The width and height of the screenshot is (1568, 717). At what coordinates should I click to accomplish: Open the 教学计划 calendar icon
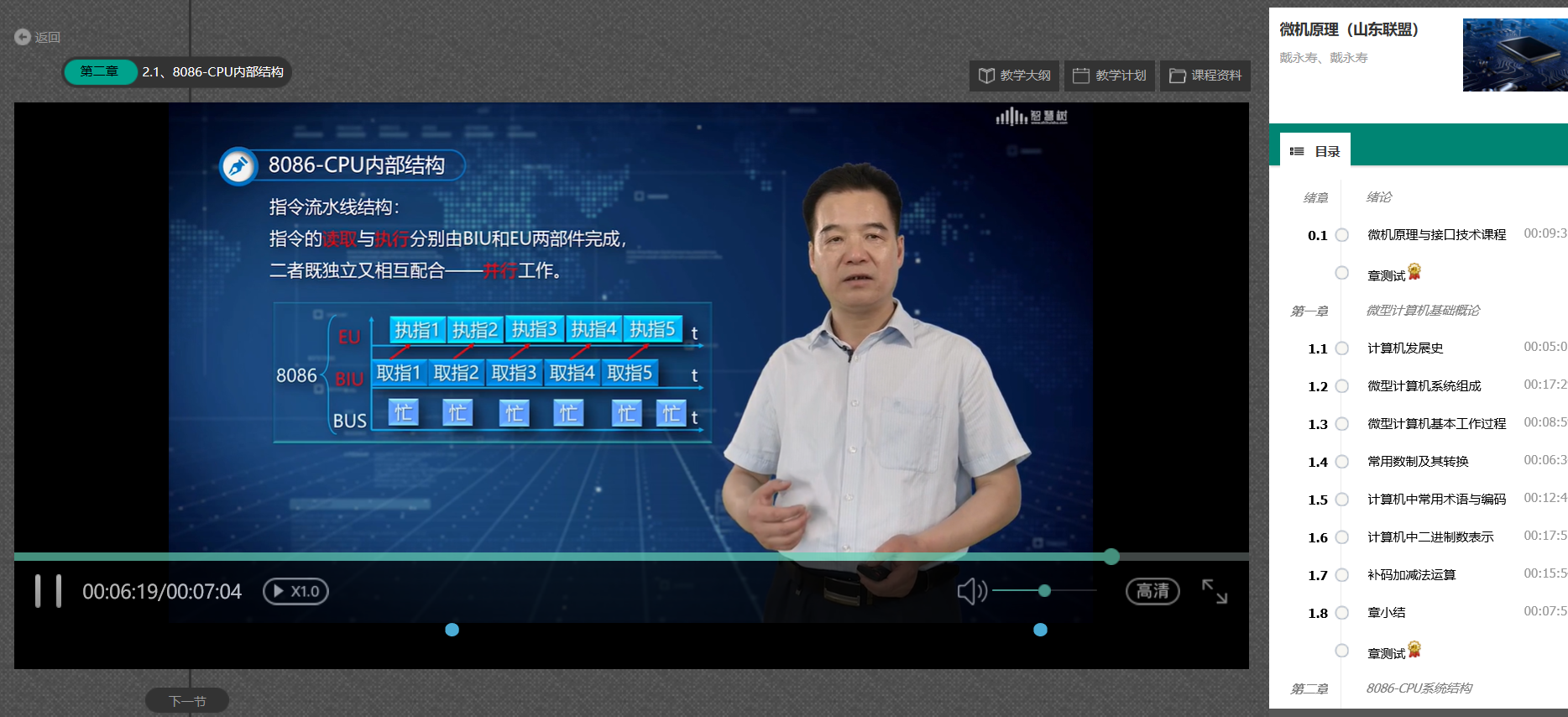1081,76
